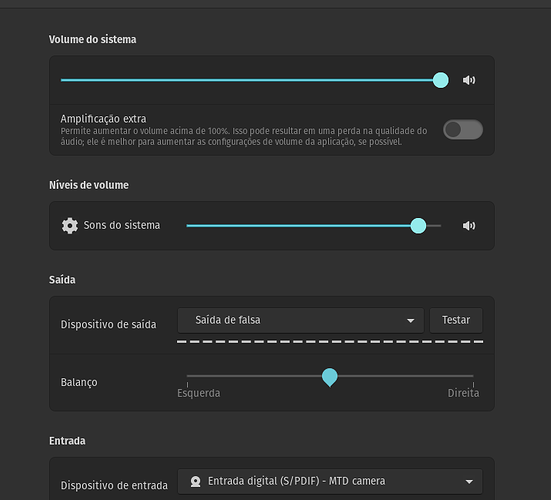
Task: Click the Esquerda balance label
Action: click(x=199, y=393)
